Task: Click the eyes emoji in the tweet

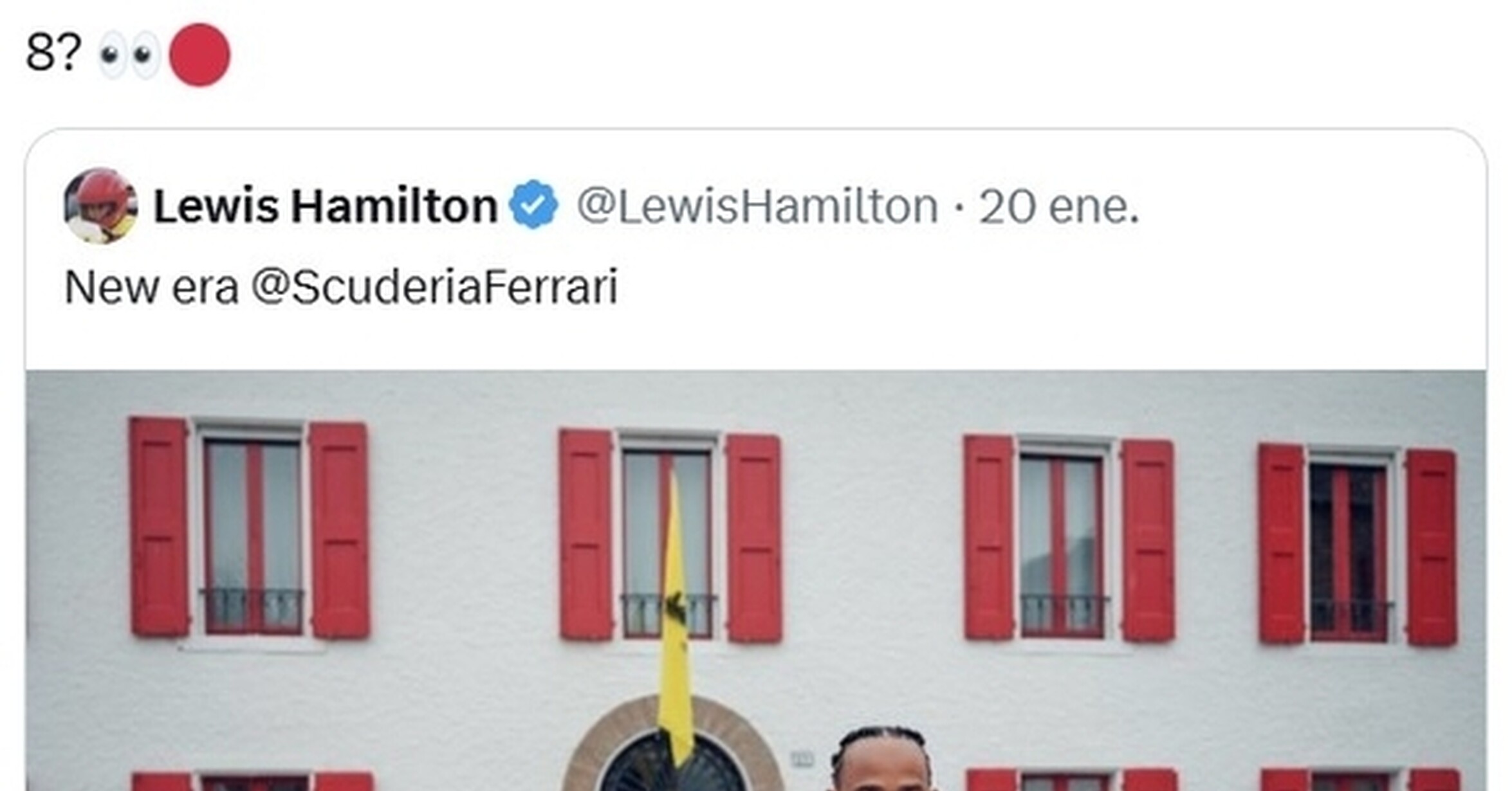Action: 129,55
